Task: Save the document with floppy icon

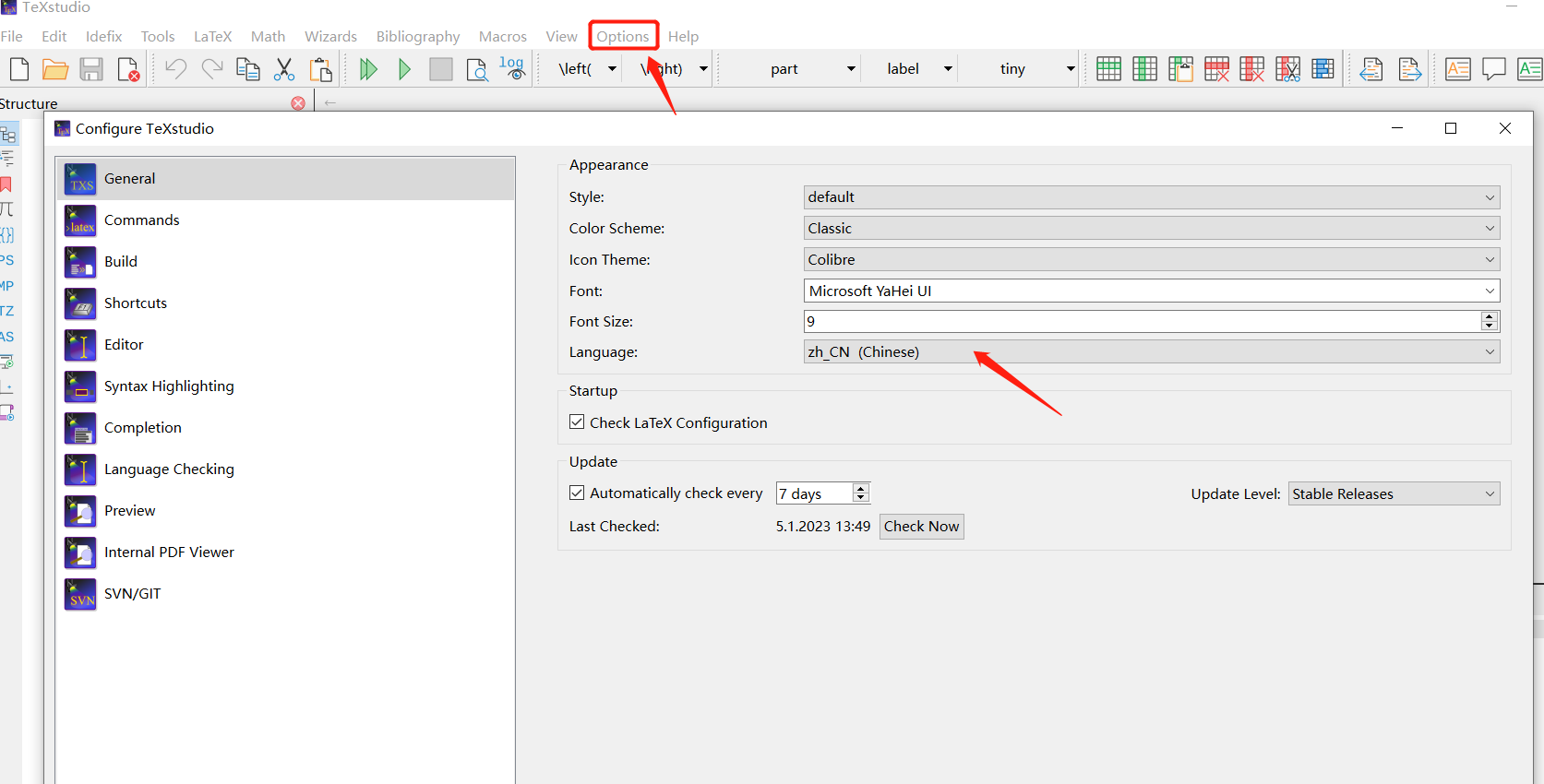Action: click(x=91, y=69)
